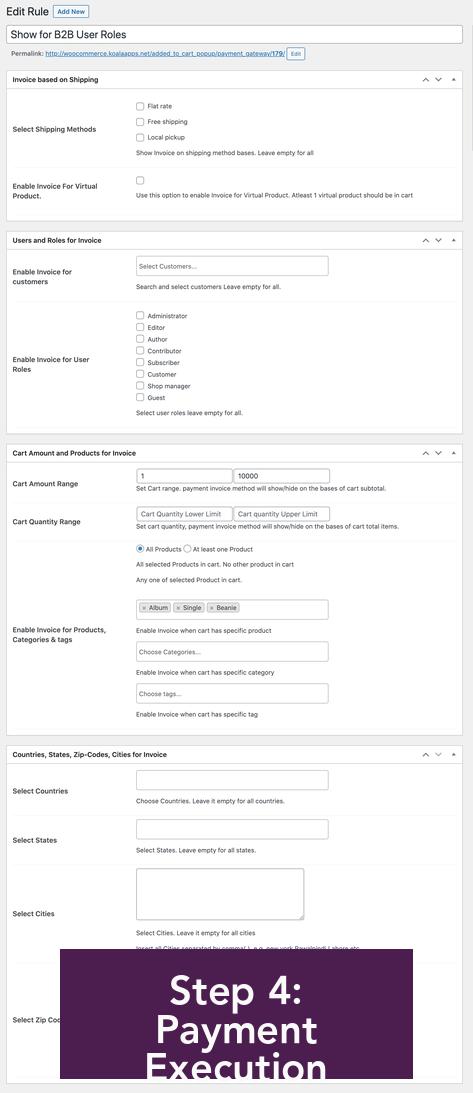Open the Select Countries field
The image size is (473, 1093).
click(232, 780)
